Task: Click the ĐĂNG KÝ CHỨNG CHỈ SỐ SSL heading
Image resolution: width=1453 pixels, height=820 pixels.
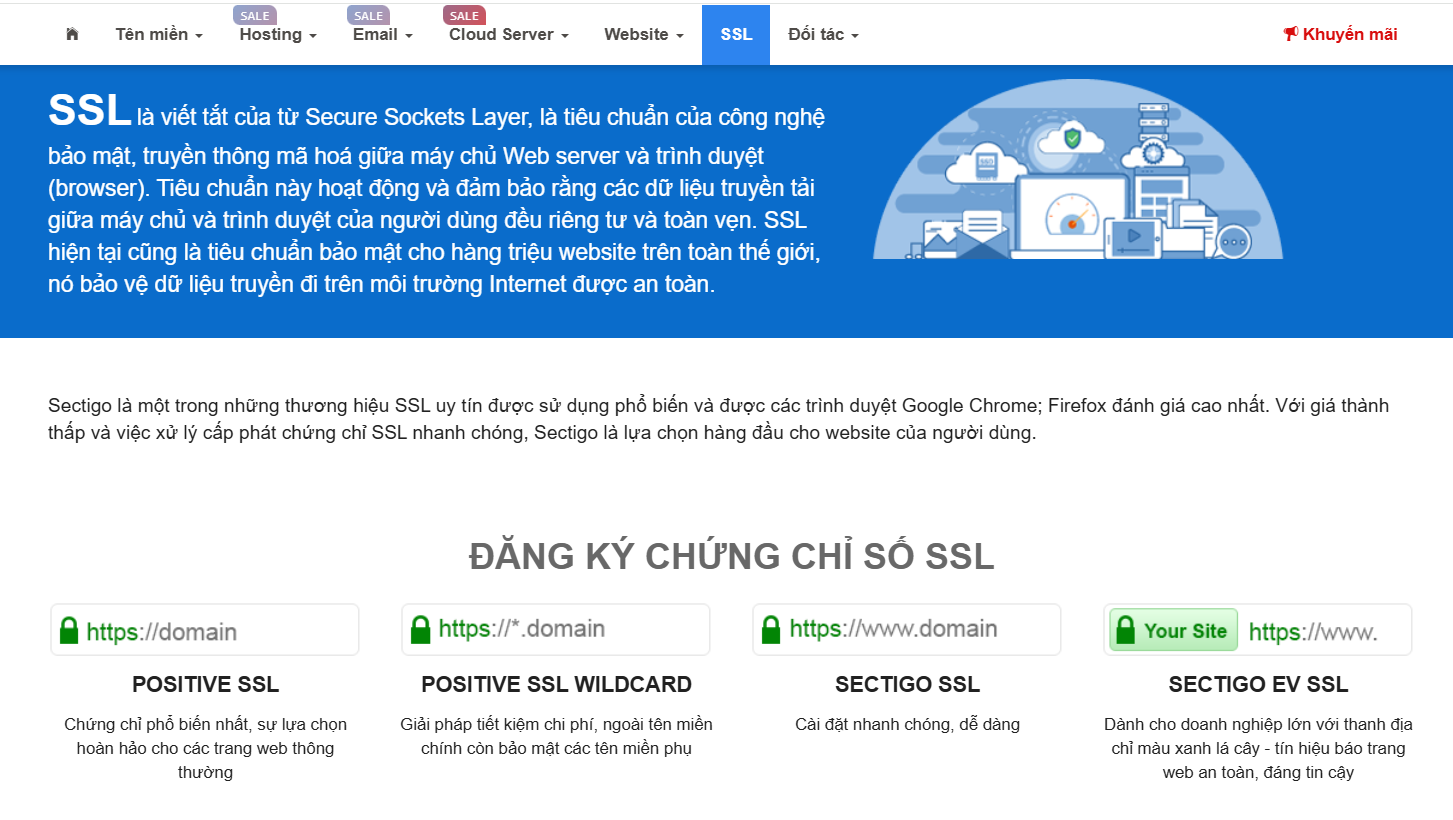Action: click(732, 556)
